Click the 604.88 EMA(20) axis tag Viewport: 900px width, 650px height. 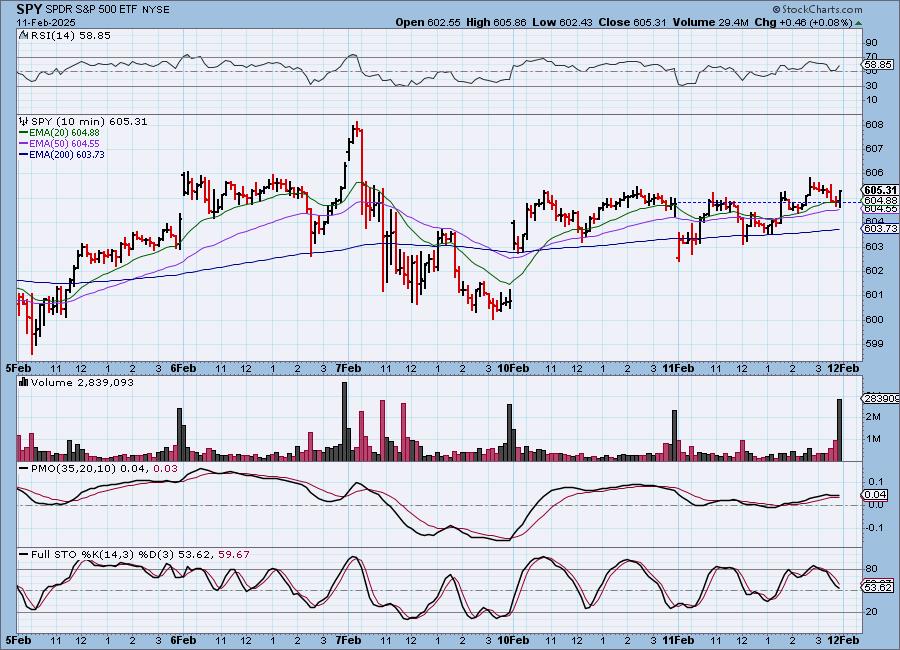pos(880,200)
